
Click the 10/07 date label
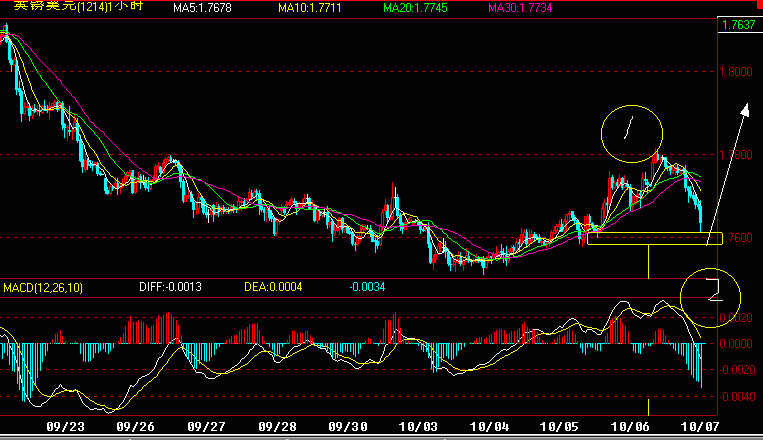[700, 427]
